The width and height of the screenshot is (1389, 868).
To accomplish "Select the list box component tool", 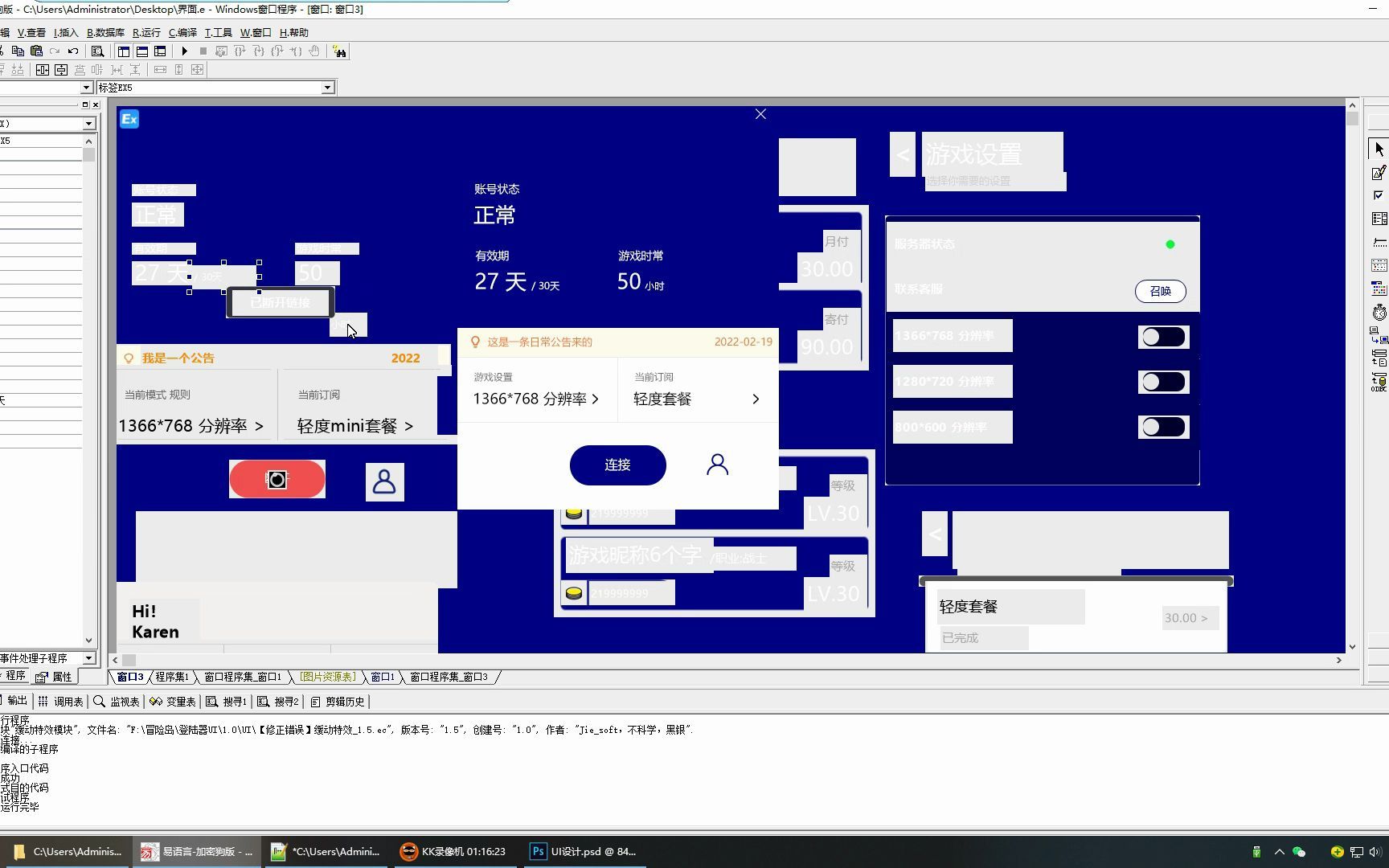I will pos(1379,219).
